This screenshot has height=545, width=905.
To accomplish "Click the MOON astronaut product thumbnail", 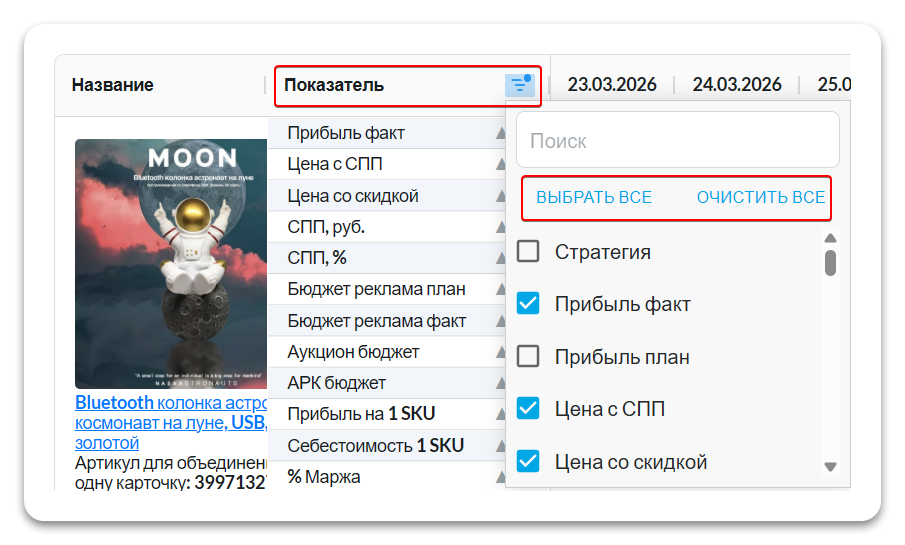I will pyautogui.click(x=171, y=264).
